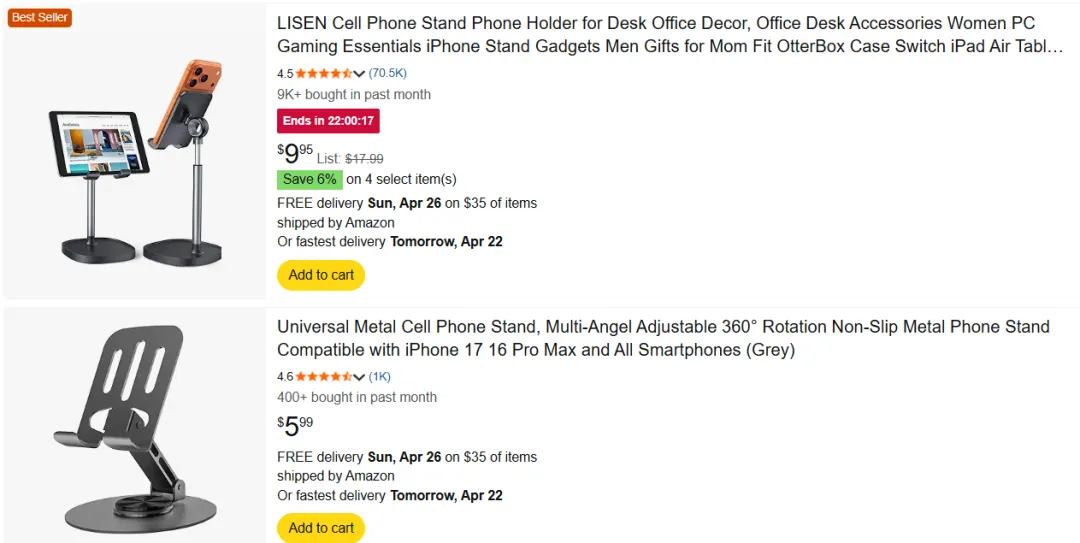This screenshot has height=543, width=1080.
Task: Click the Best Seller badge
Action: 40,17
